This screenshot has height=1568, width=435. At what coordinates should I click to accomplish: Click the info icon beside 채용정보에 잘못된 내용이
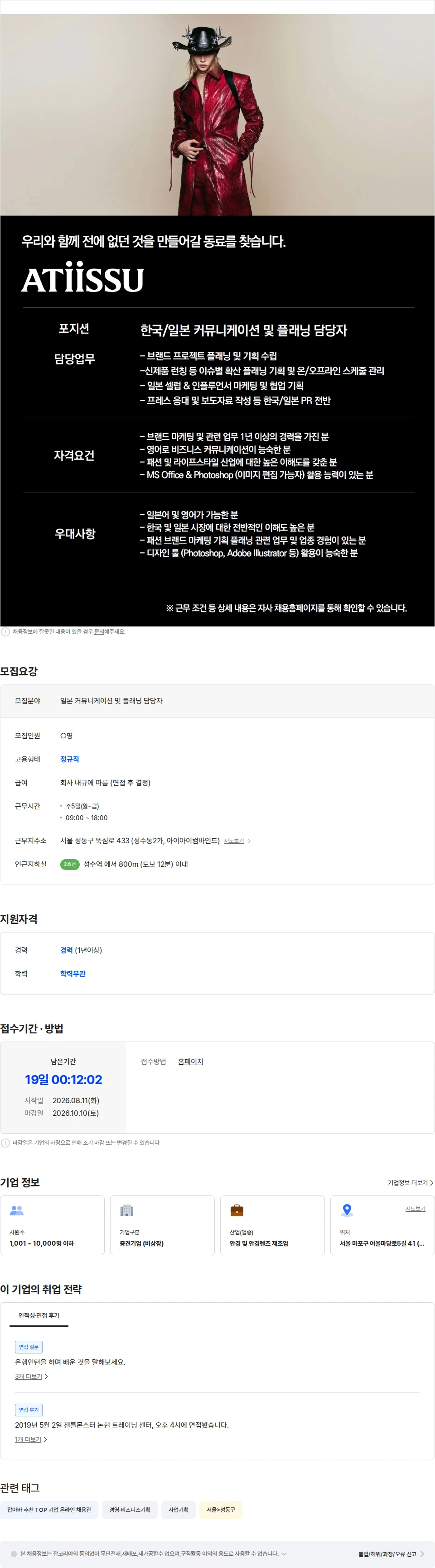coord(5,632)
